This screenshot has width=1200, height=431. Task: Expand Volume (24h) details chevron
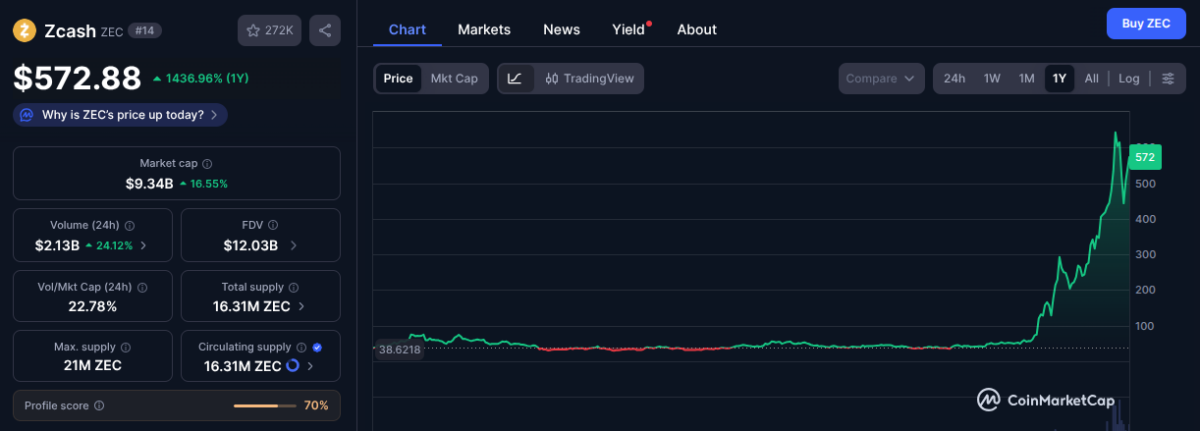pos(143,245)
